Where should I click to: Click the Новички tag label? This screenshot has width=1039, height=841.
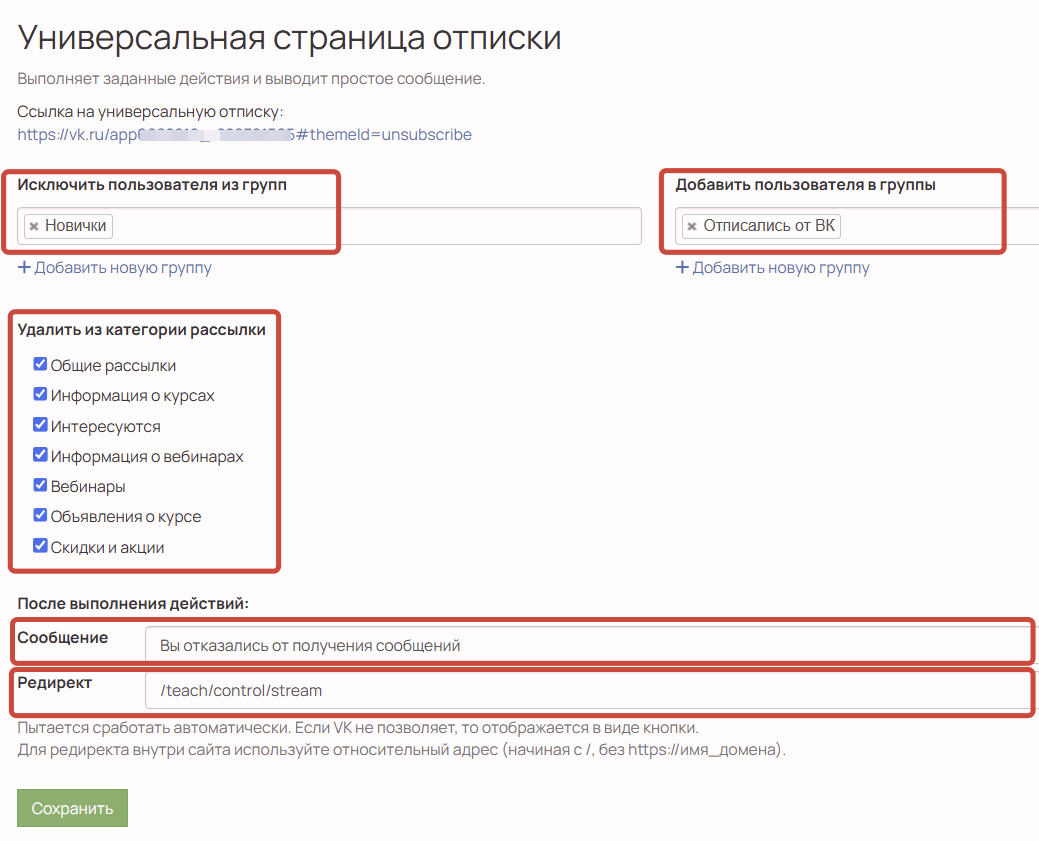(x=76, y=226)
